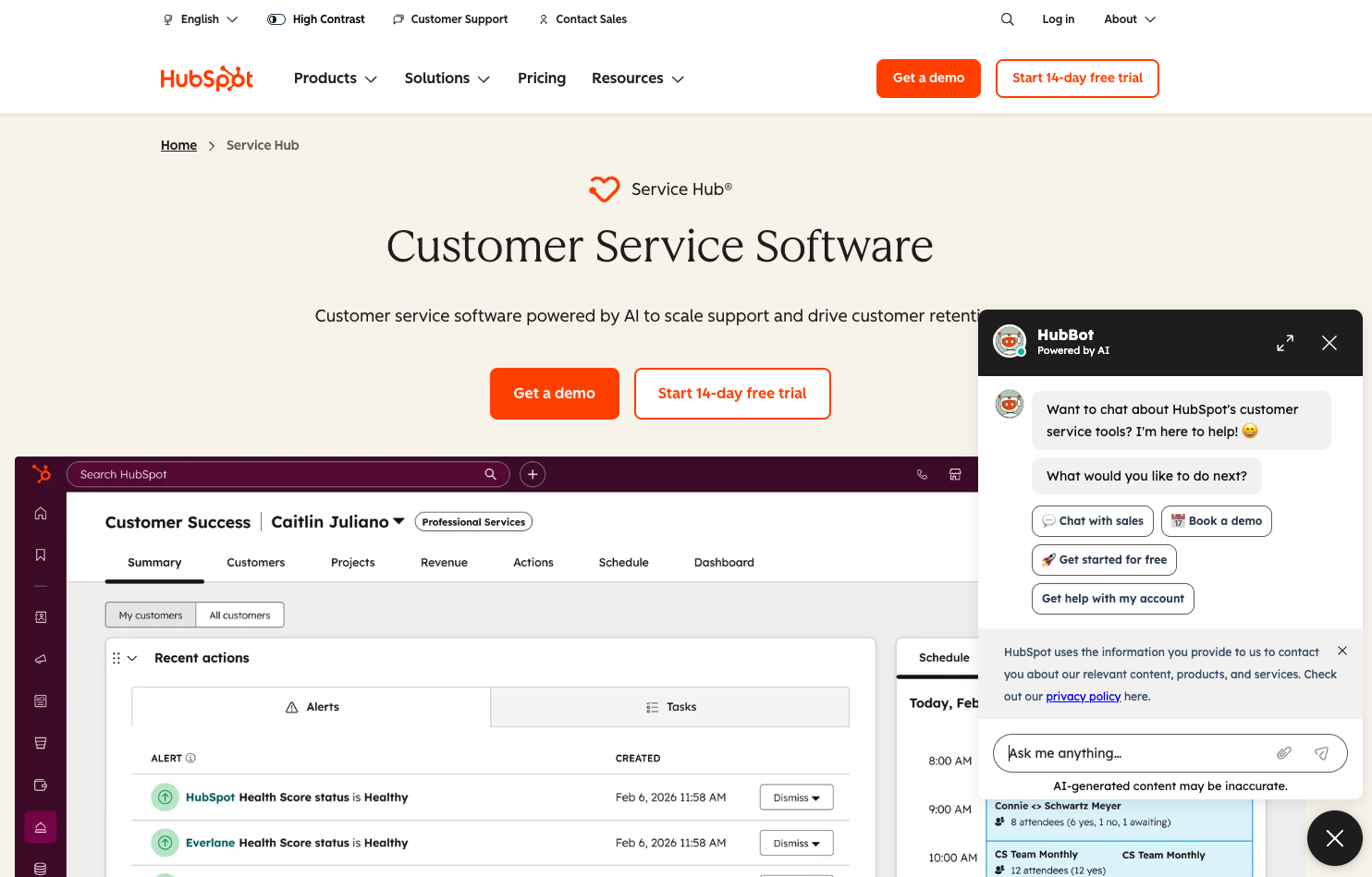Expand the Resources menu
The height and width of the screenshot is (877, 1372).
638,79
